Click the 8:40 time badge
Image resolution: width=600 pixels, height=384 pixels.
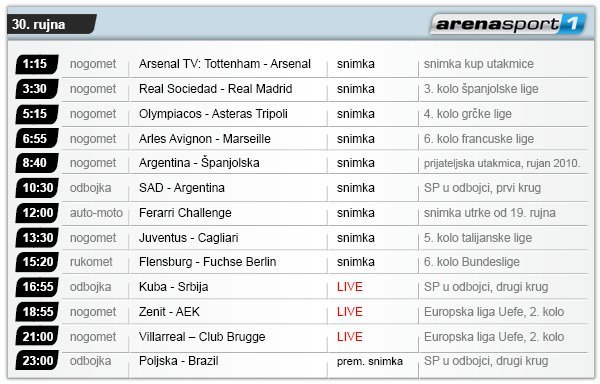pyautogui.click(x=37, y=163)
